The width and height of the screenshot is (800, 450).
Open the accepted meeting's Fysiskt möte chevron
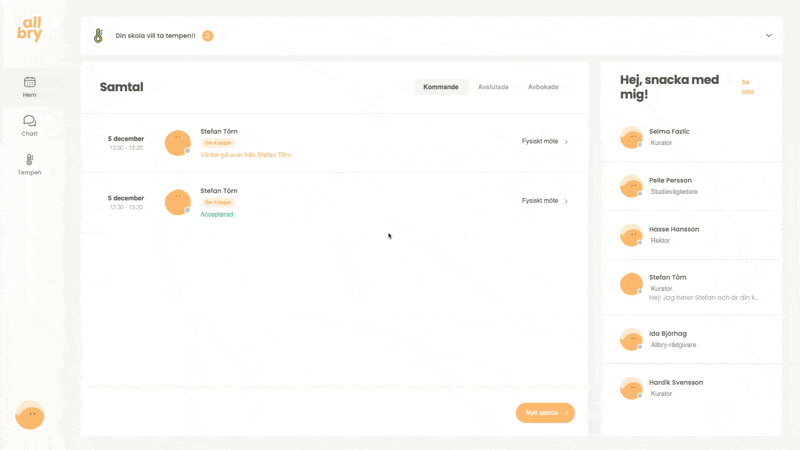566,201
